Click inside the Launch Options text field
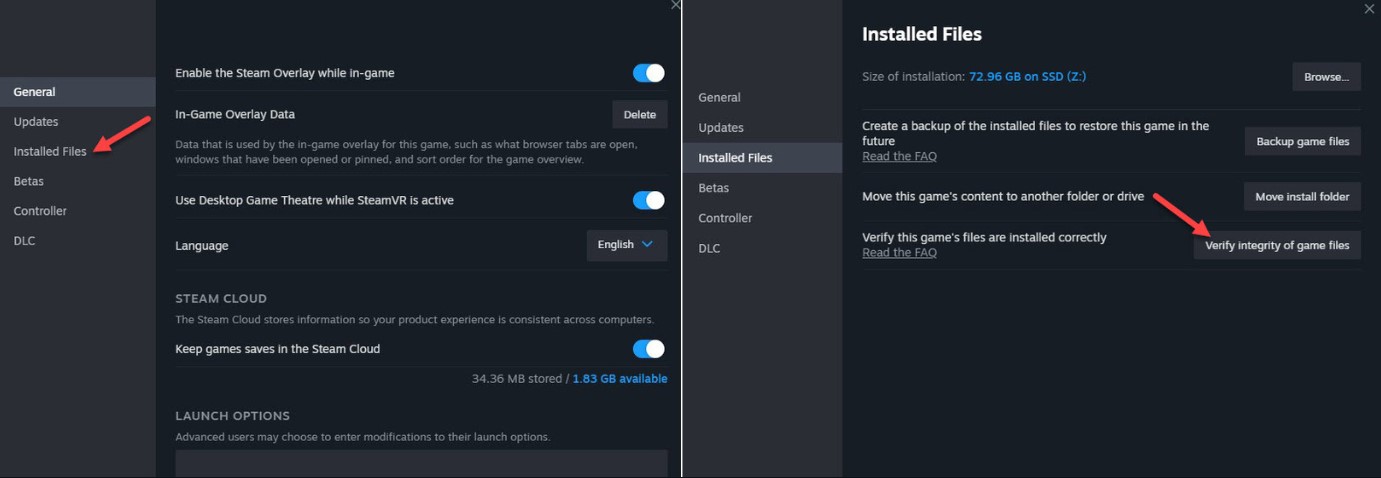The height and width of the screenshot is (478, 1381). click(x=421, y=462)
